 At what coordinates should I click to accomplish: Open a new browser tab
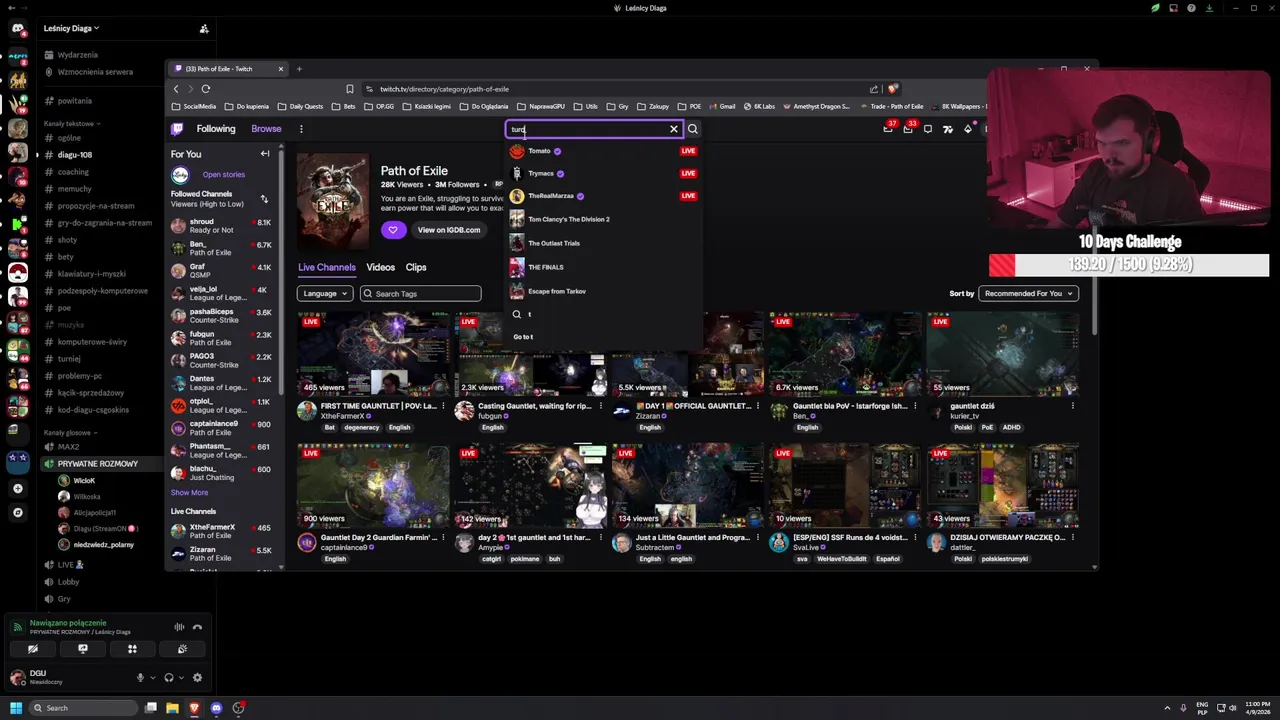299,69
